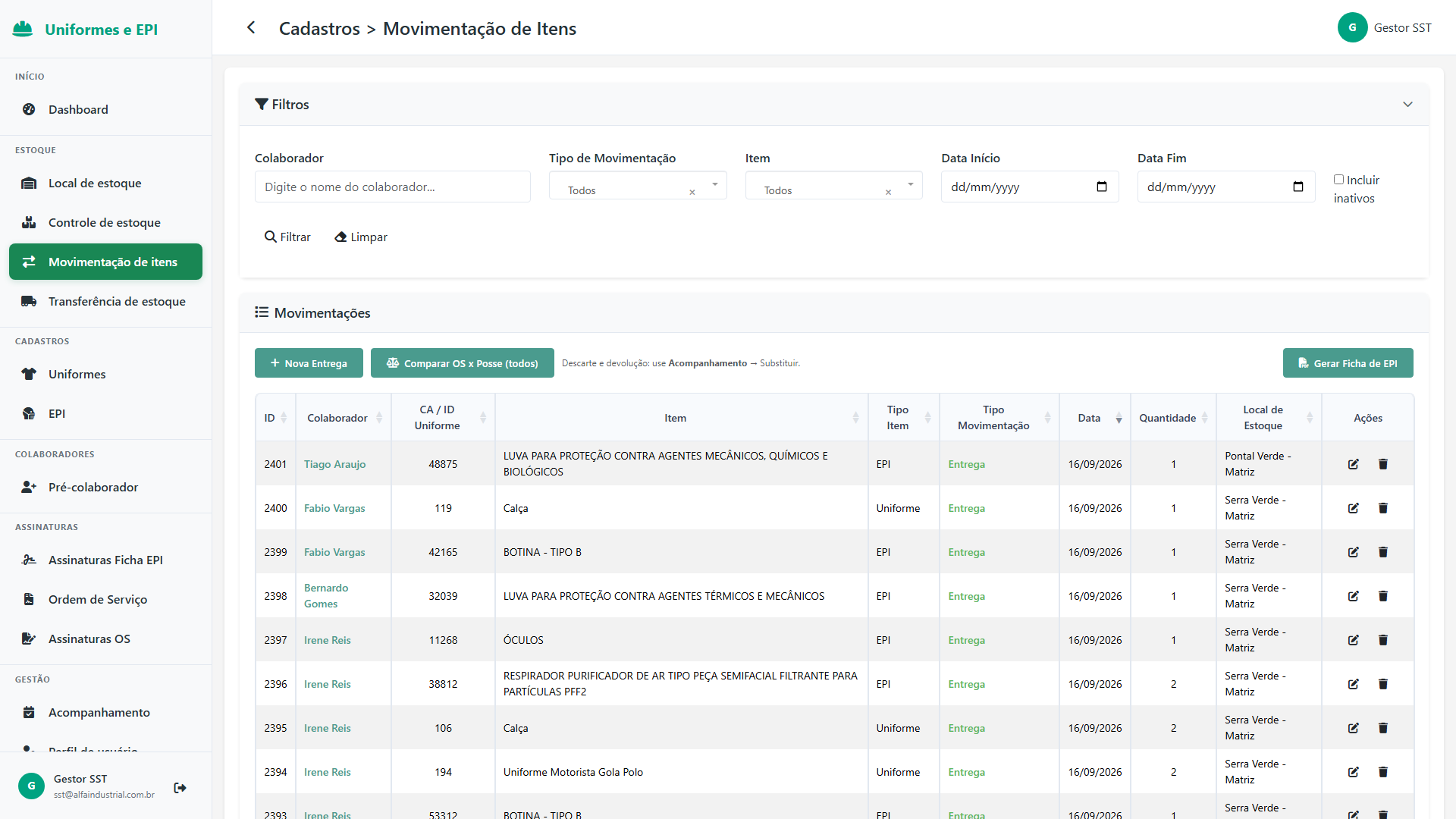Click Nova Entrega button
The height and width of the screenshot is (819, 1456).
point(309,363)
